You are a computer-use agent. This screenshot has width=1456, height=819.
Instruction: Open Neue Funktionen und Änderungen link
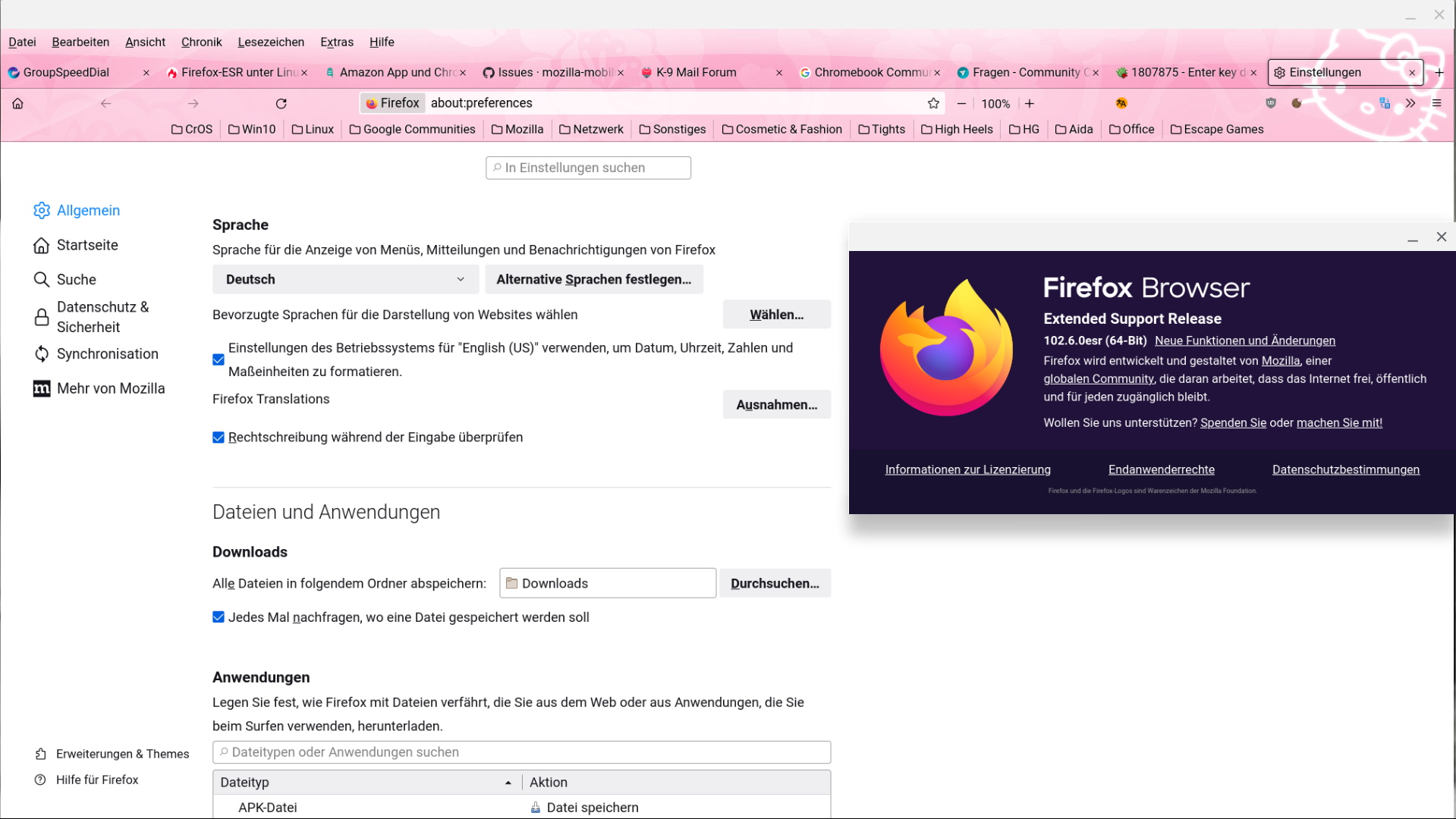click(x=1245, y=341)
